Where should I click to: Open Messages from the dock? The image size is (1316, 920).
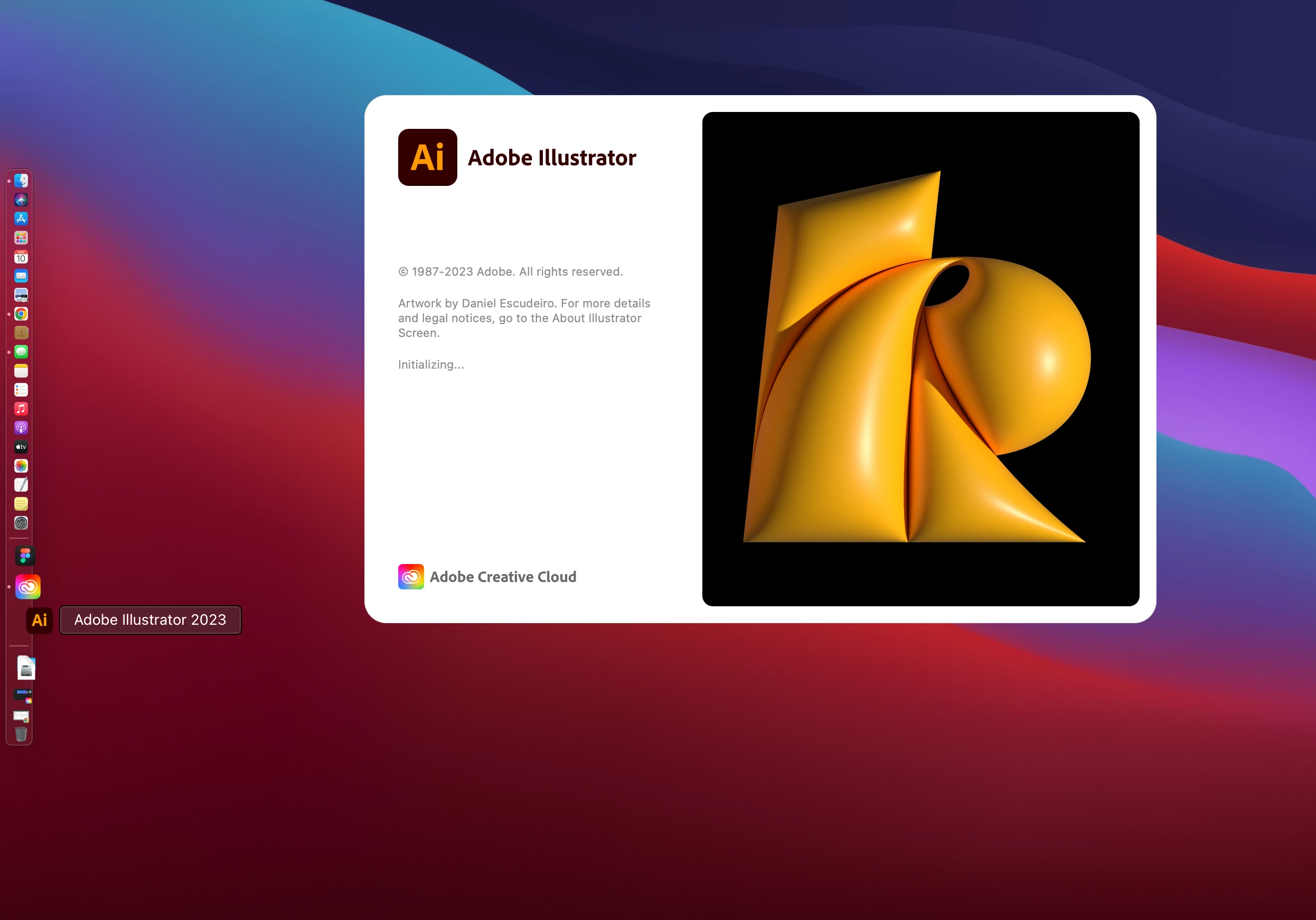point(21,351)
